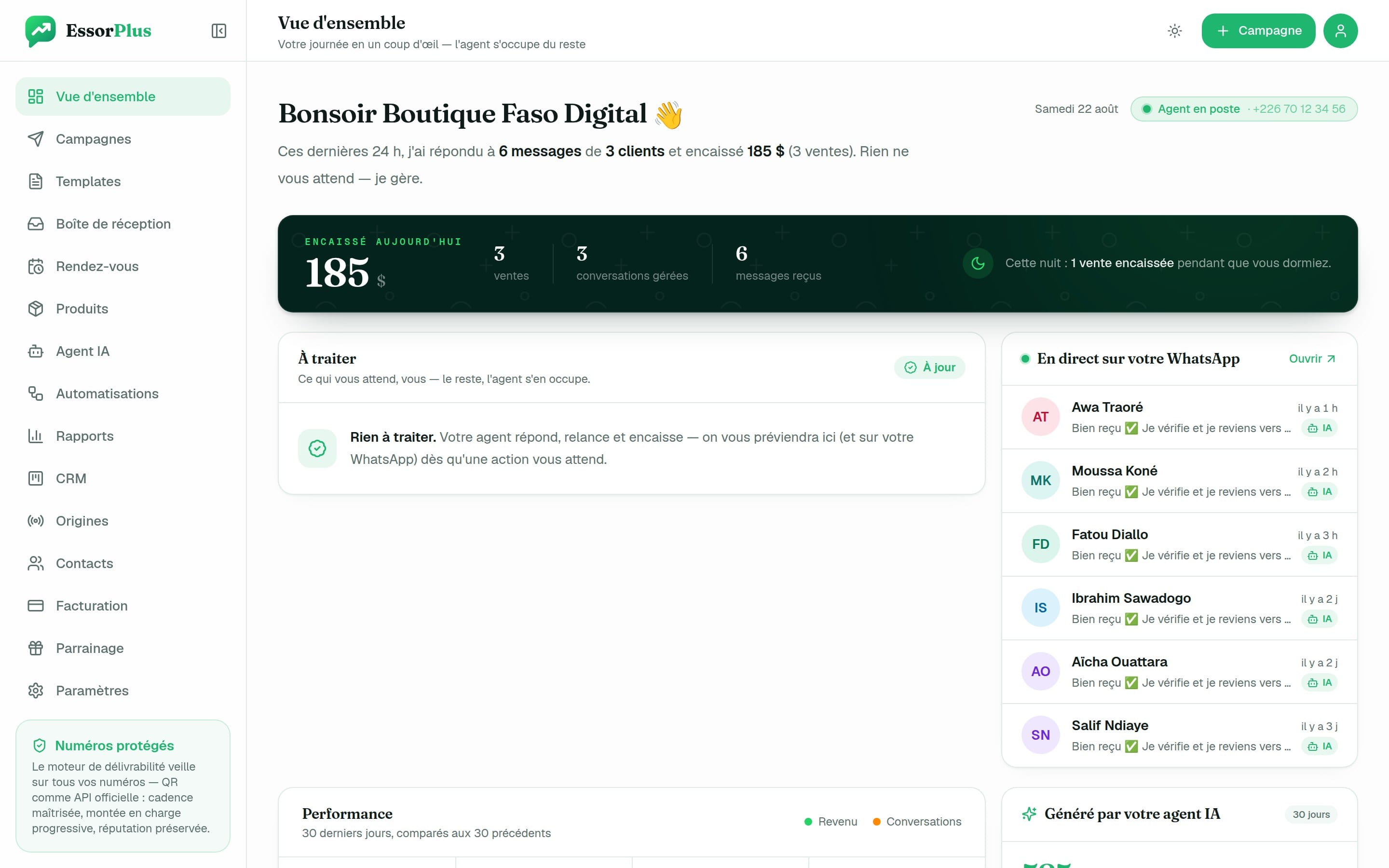The height and width of the screenshot is (868, 1389).
Task: Click Ibrahim Sawadogo IS avatar
Action: (1040, 608)
